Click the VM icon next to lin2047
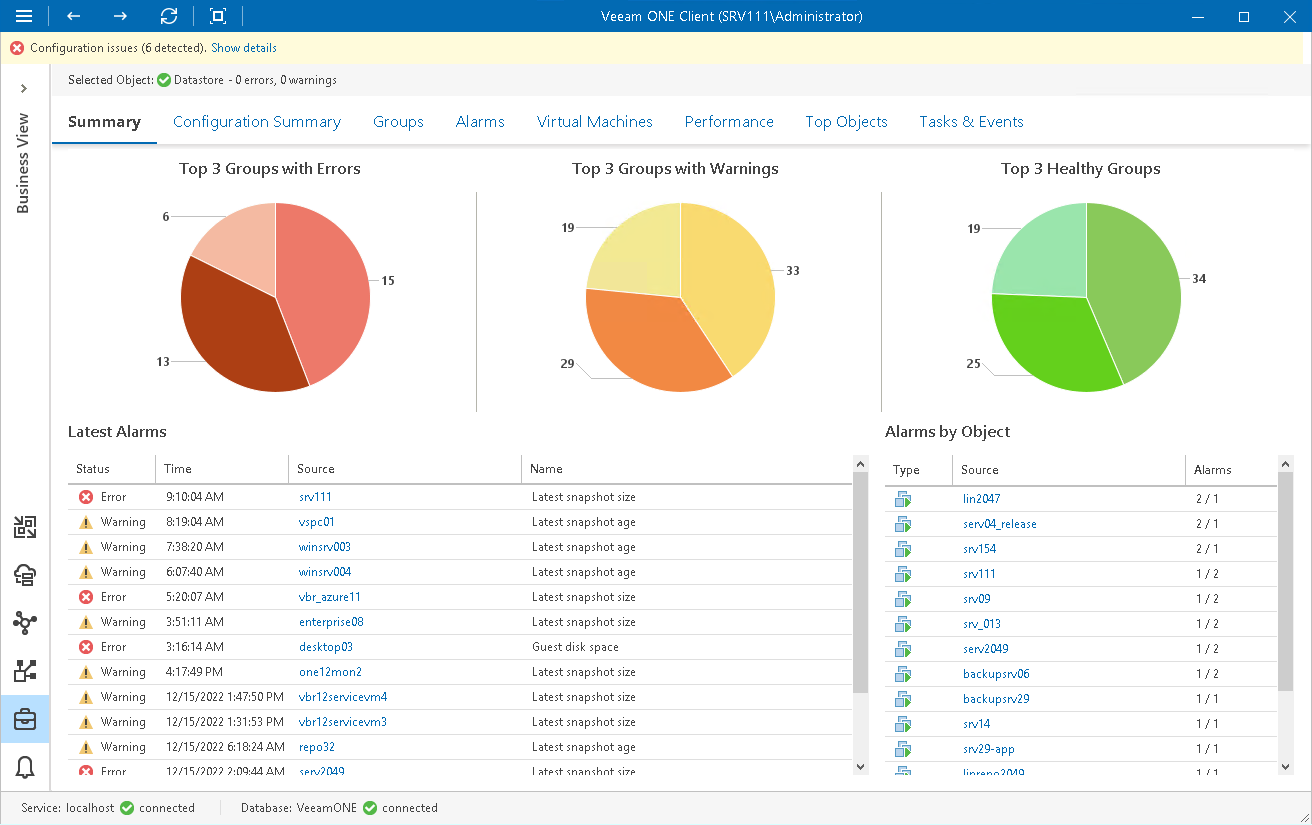 coord(903,499)
